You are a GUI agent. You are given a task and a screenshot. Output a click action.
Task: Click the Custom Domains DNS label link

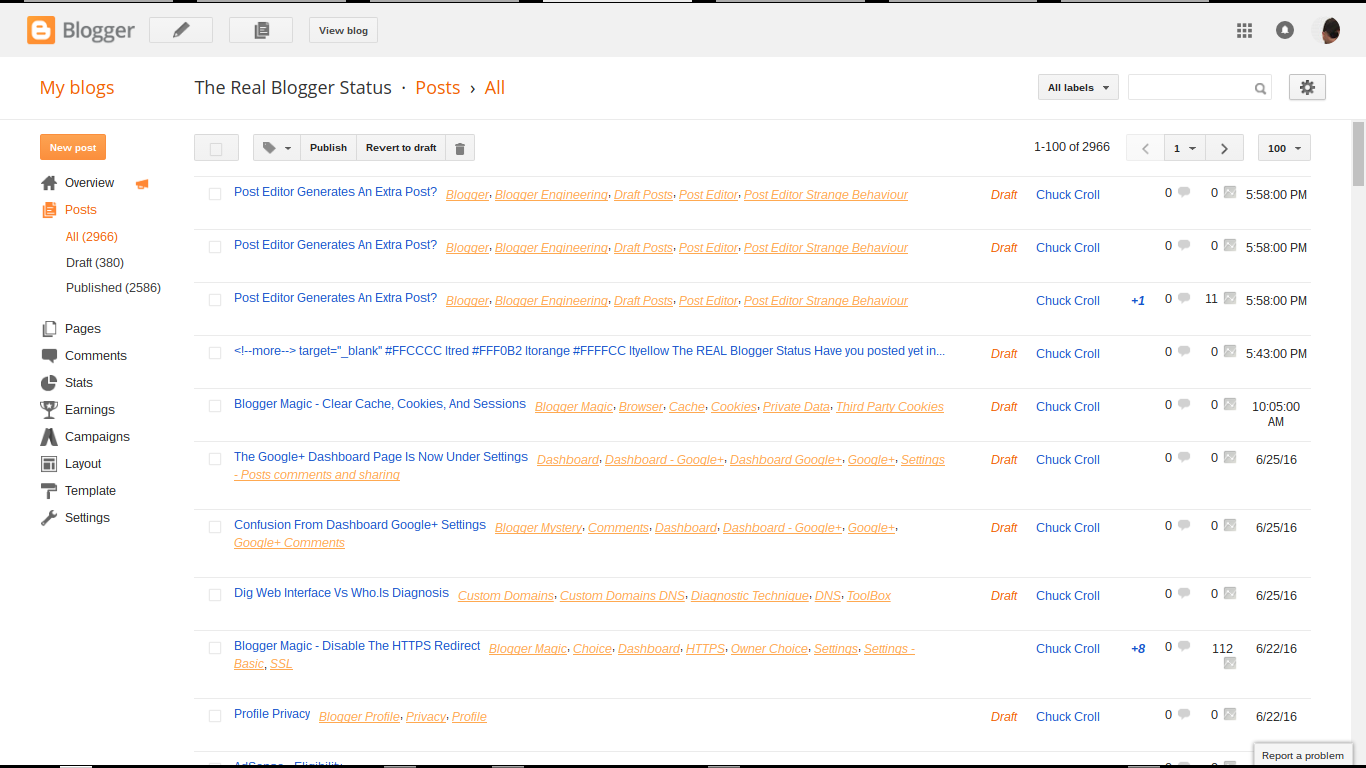(622, 596)
